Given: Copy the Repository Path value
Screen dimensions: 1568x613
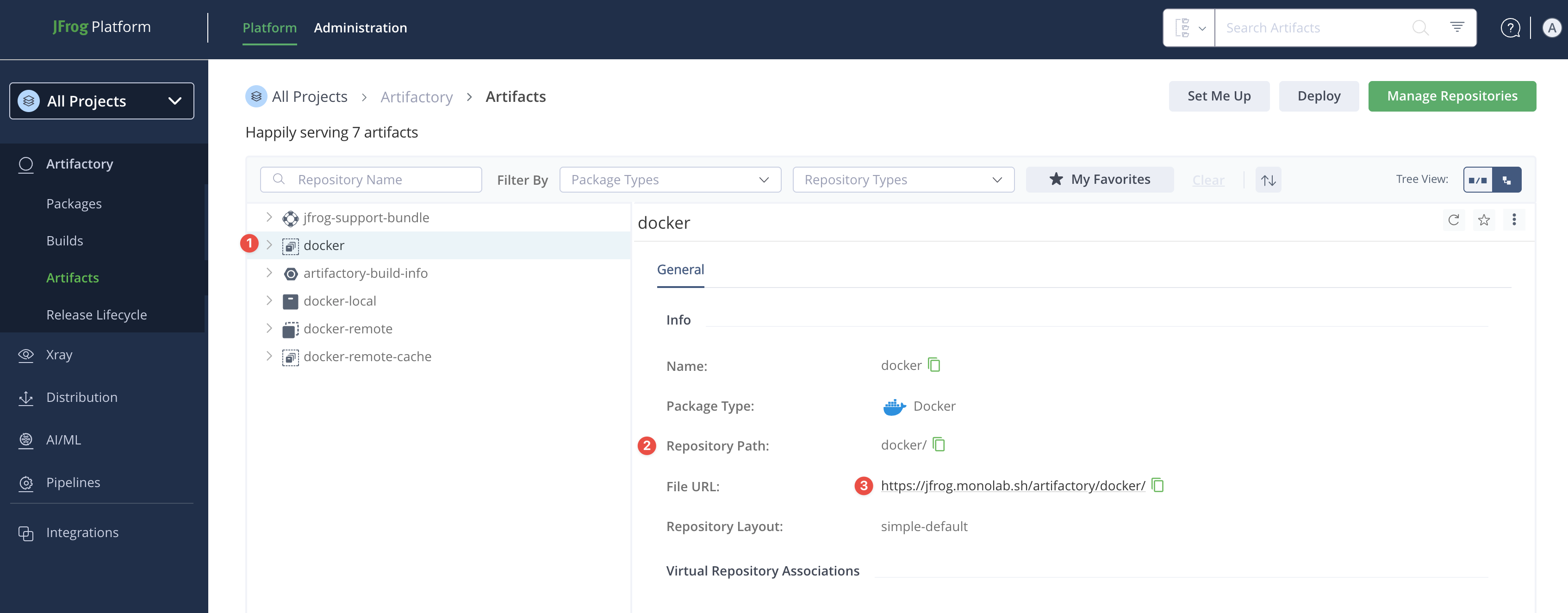Looking at the screenshot, I should point(939,445).
